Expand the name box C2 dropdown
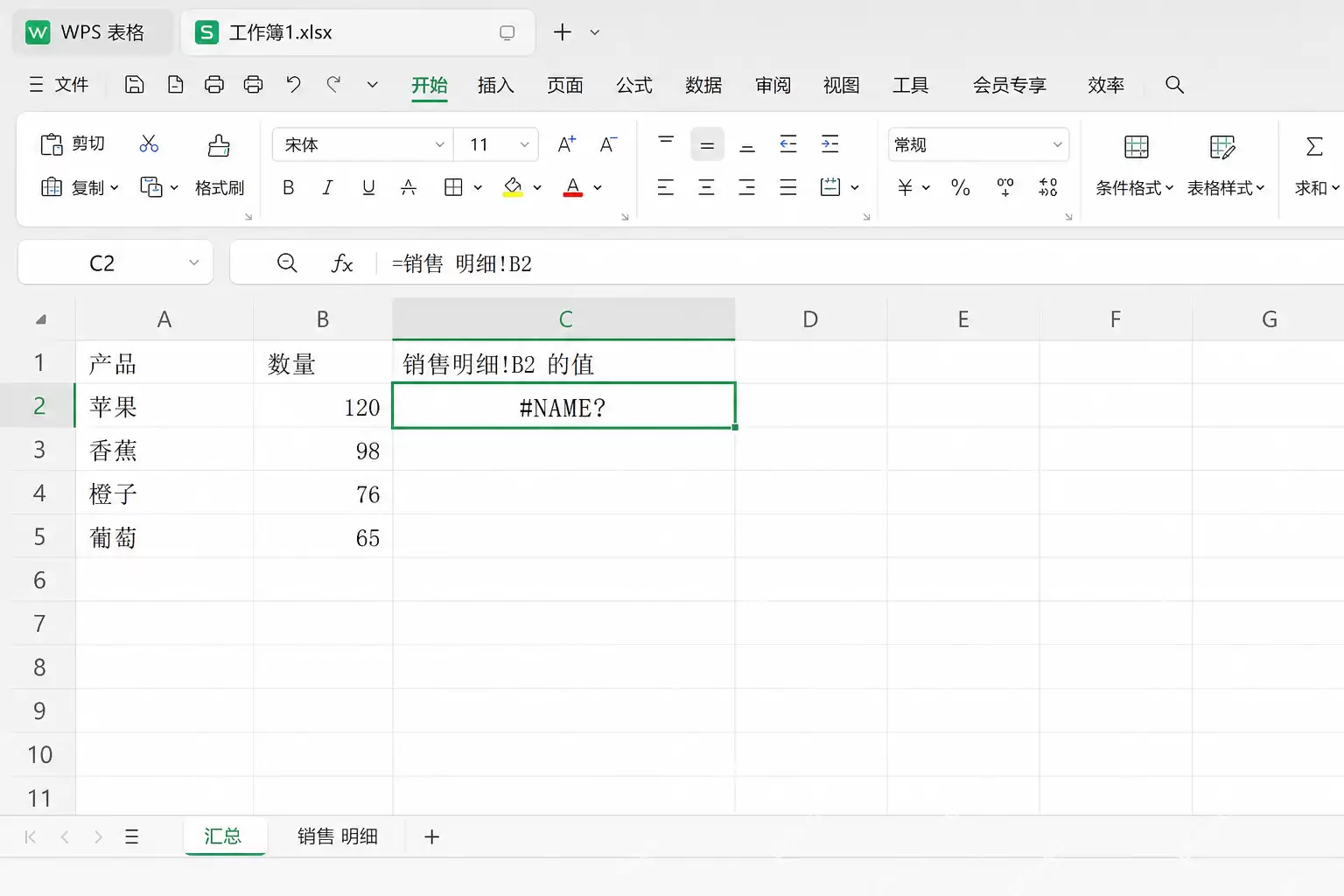The height and width of the screenshot is (896, 1344). [193, 262]
